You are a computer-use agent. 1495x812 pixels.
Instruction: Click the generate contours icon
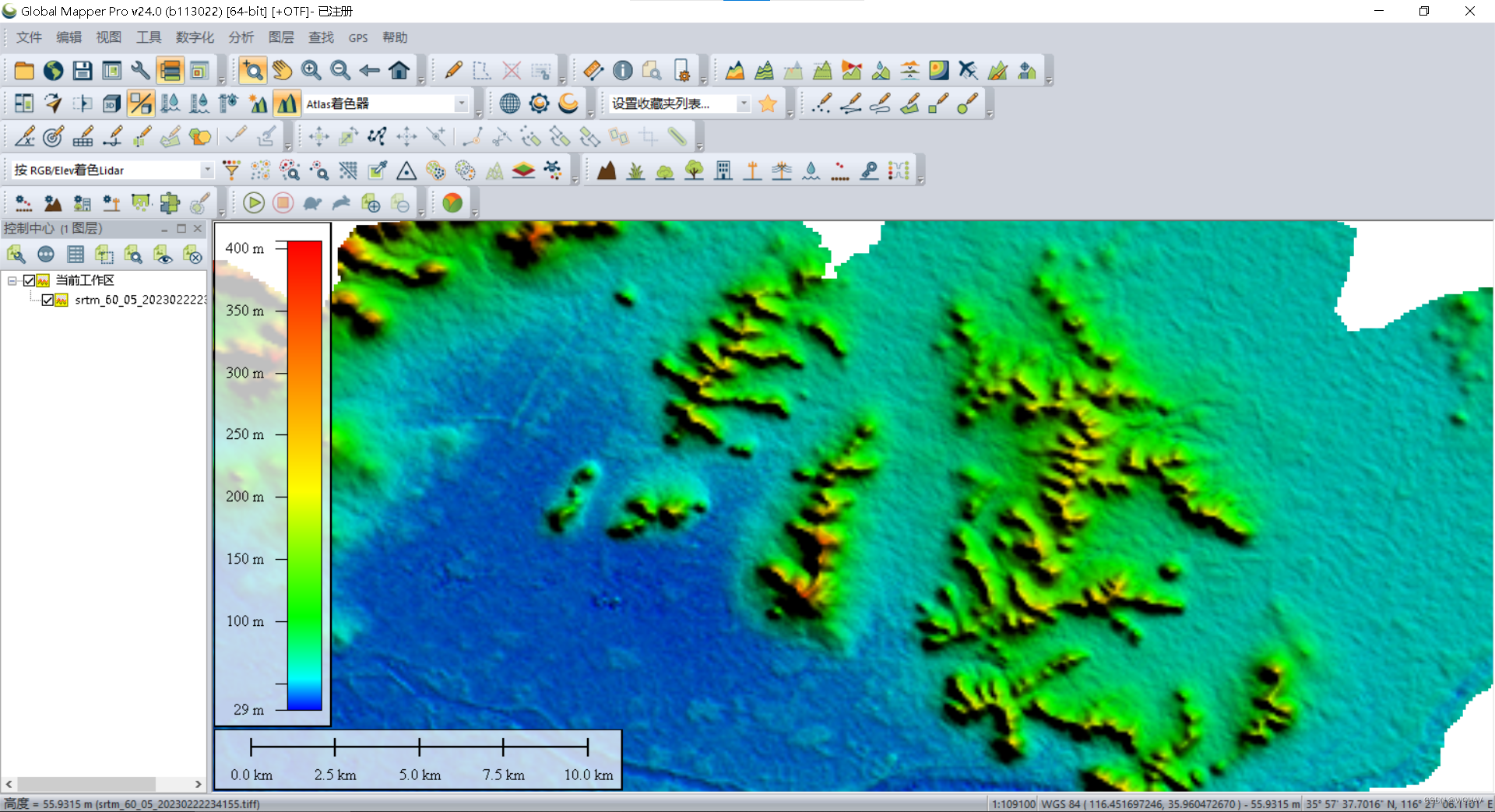click(765, 71)
